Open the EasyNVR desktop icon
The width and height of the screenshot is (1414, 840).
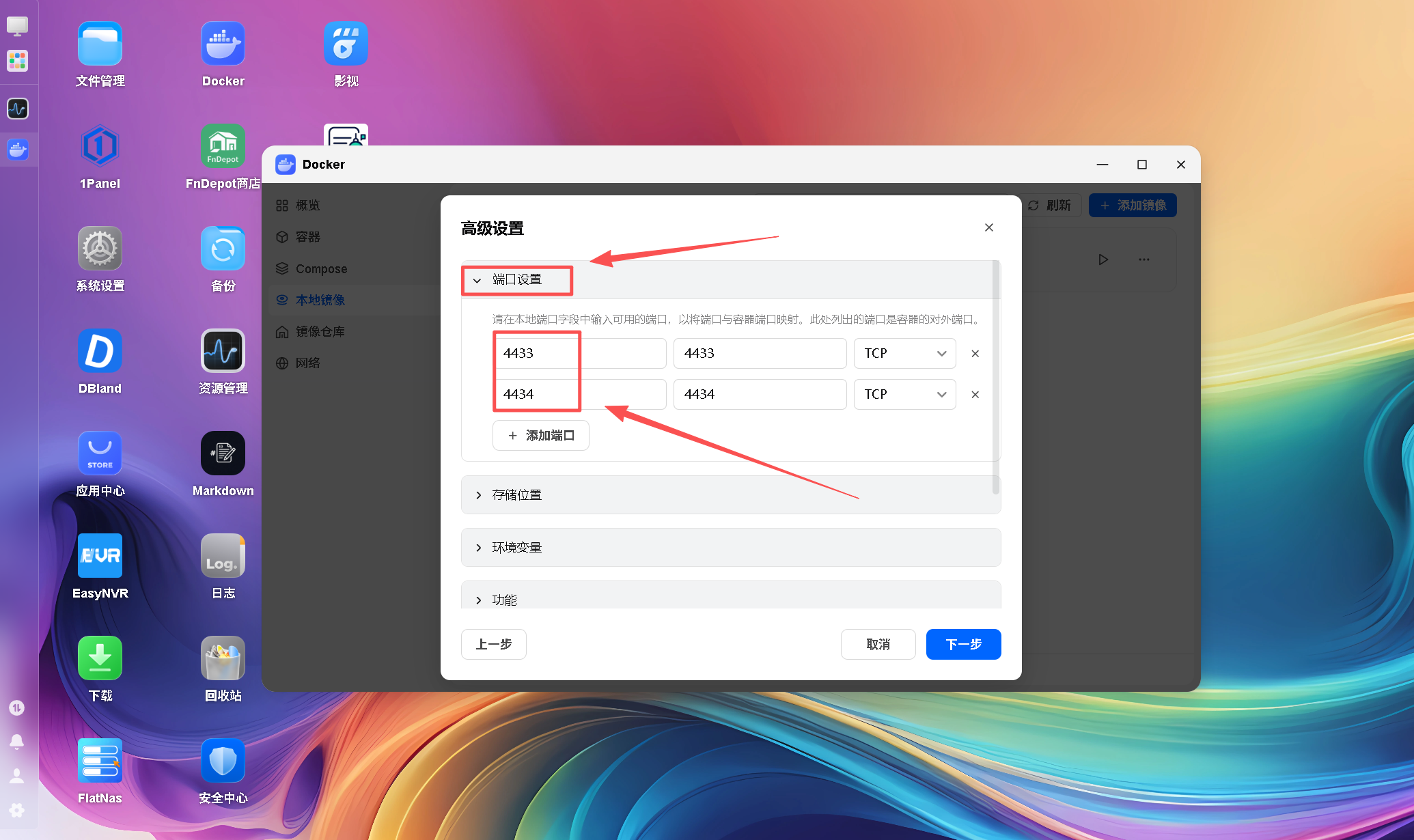(100, 556)
